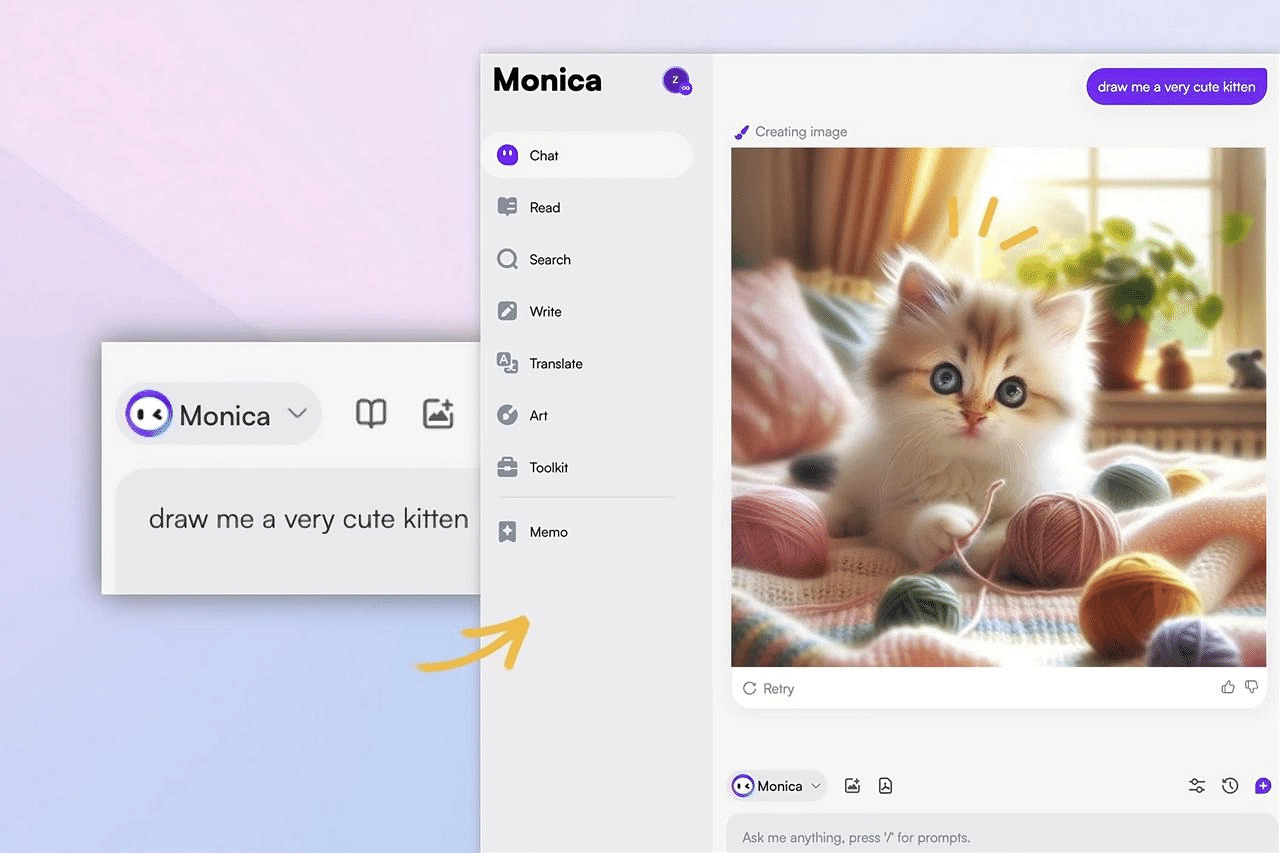
Task: Click the purple "draw me a very cute kitten" bubble
Action: point(1176,87)
